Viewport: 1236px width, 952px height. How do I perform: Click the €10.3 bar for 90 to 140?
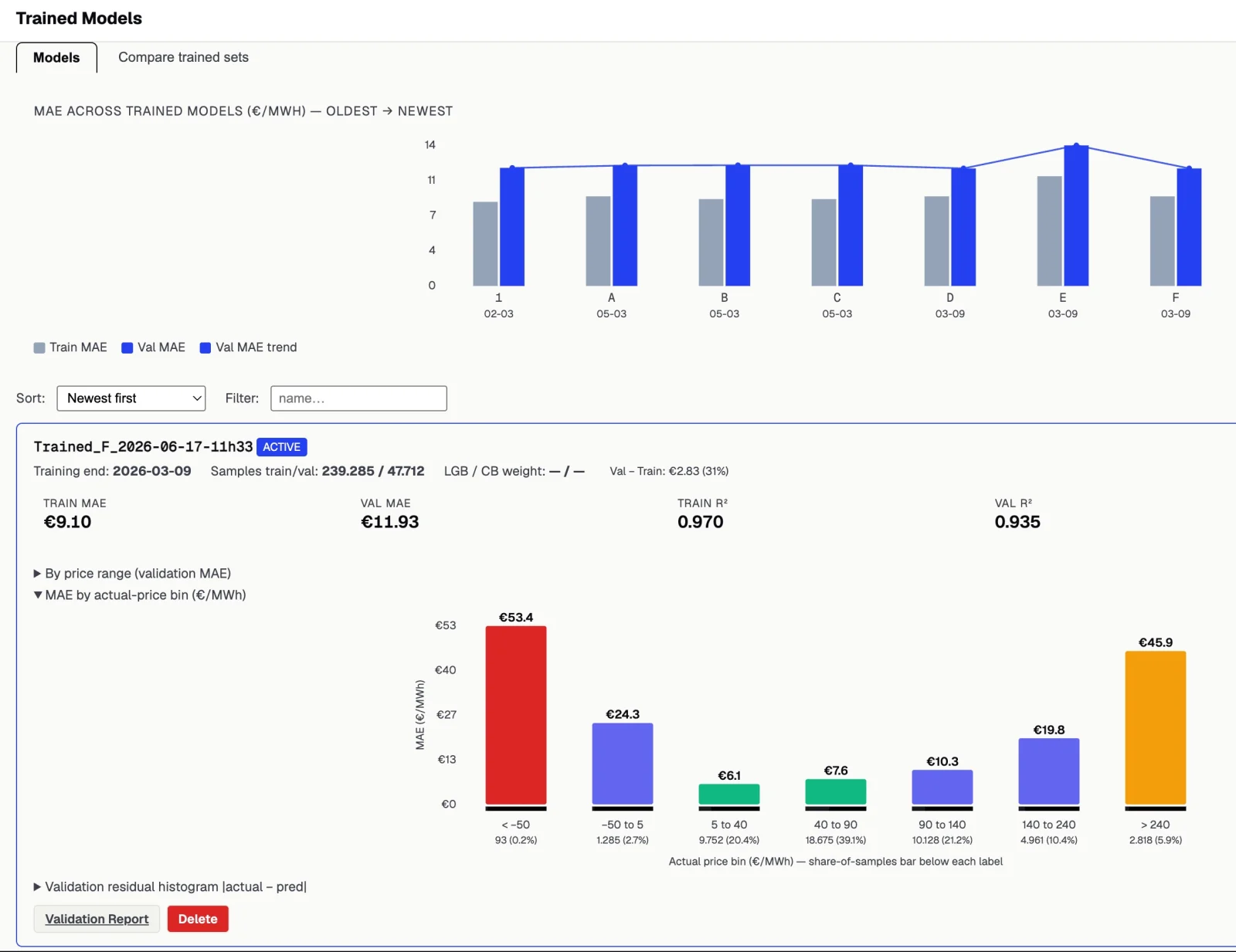(x=942, y=788)
